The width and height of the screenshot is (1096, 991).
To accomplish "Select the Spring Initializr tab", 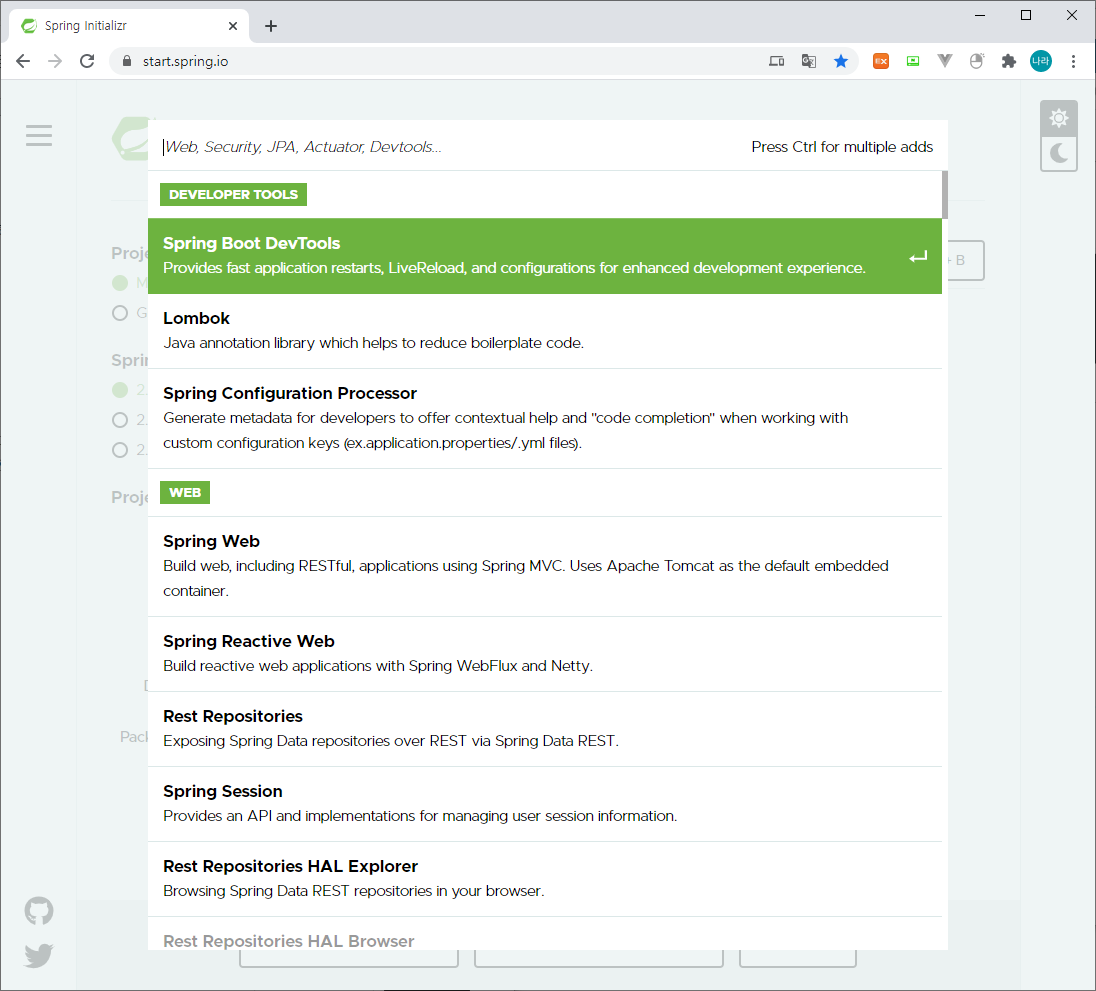I will (x=129, y=26).
